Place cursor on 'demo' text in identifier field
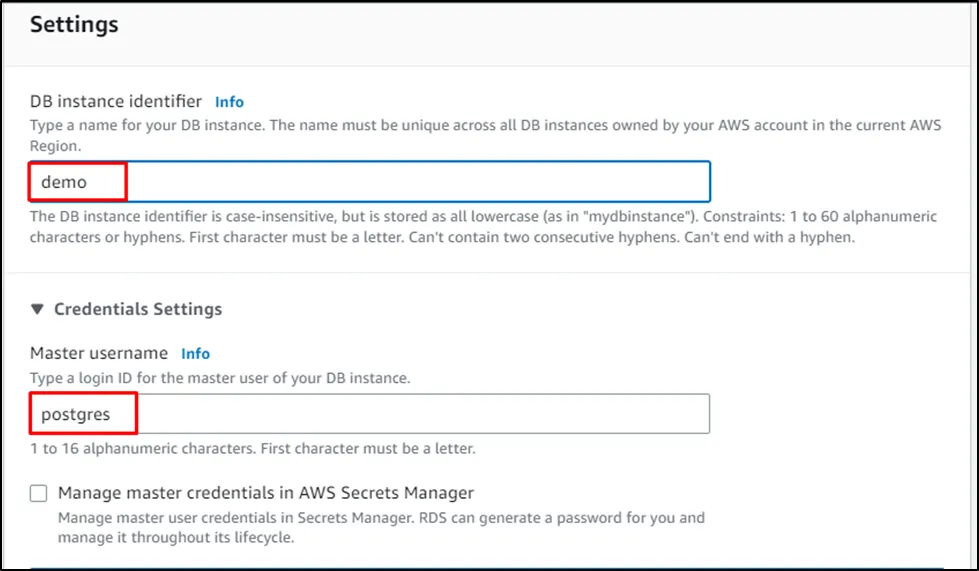979x571 pixels. [64, 182]
